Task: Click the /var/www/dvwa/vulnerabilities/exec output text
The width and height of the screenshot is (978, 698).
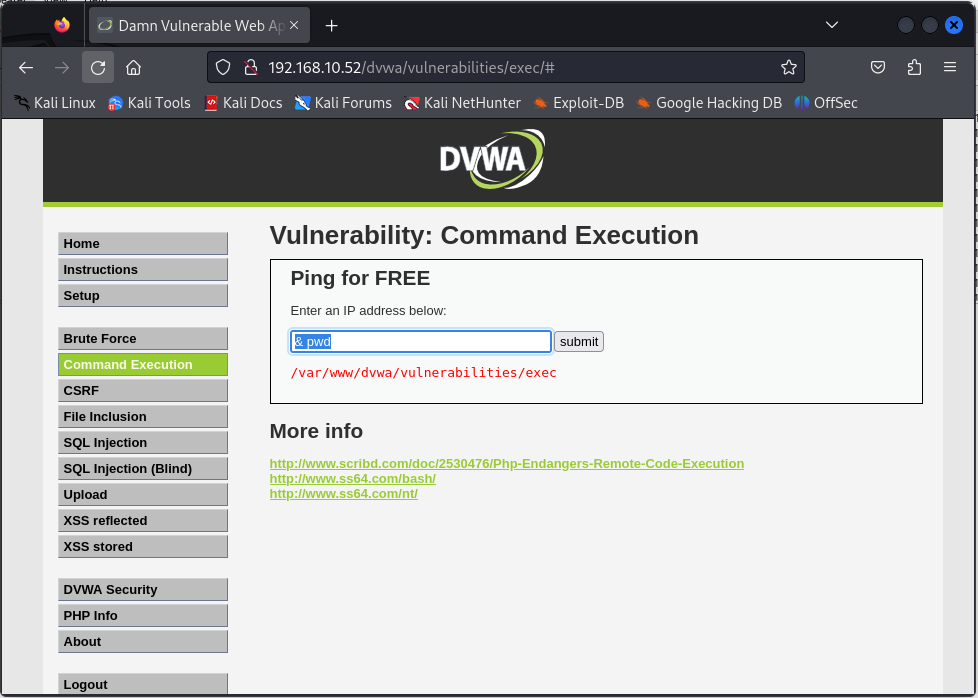Action: 424,373
